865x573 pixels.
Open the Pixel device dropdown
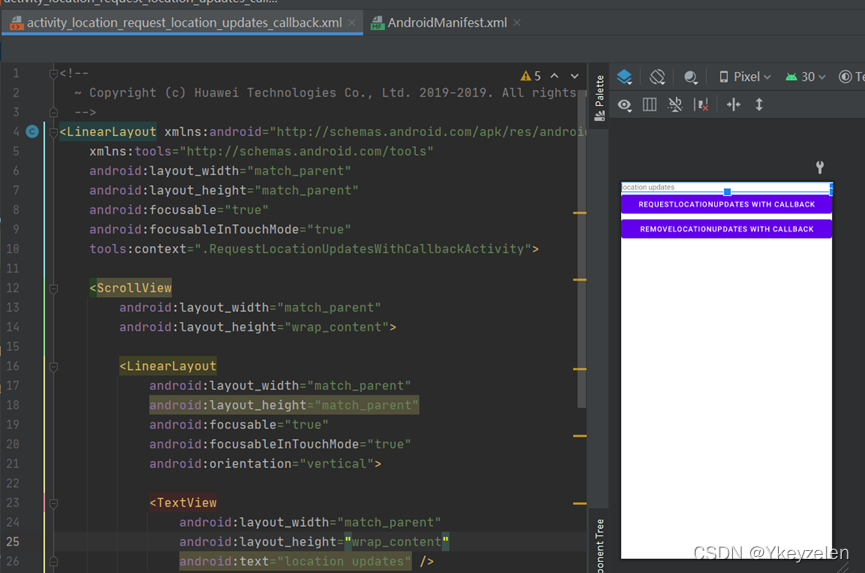(x=745, y=77)
